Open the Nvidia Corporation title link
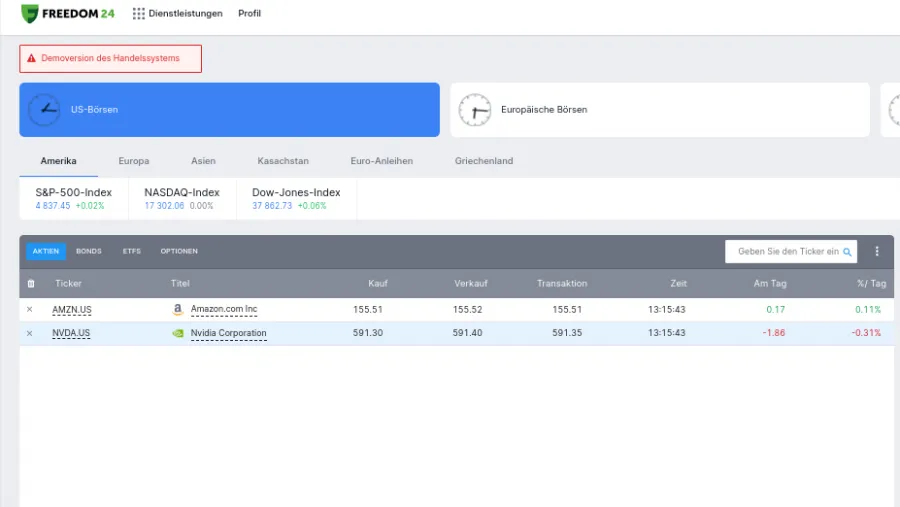The width and height of the screenshot is (900, 507). (228, 333)
